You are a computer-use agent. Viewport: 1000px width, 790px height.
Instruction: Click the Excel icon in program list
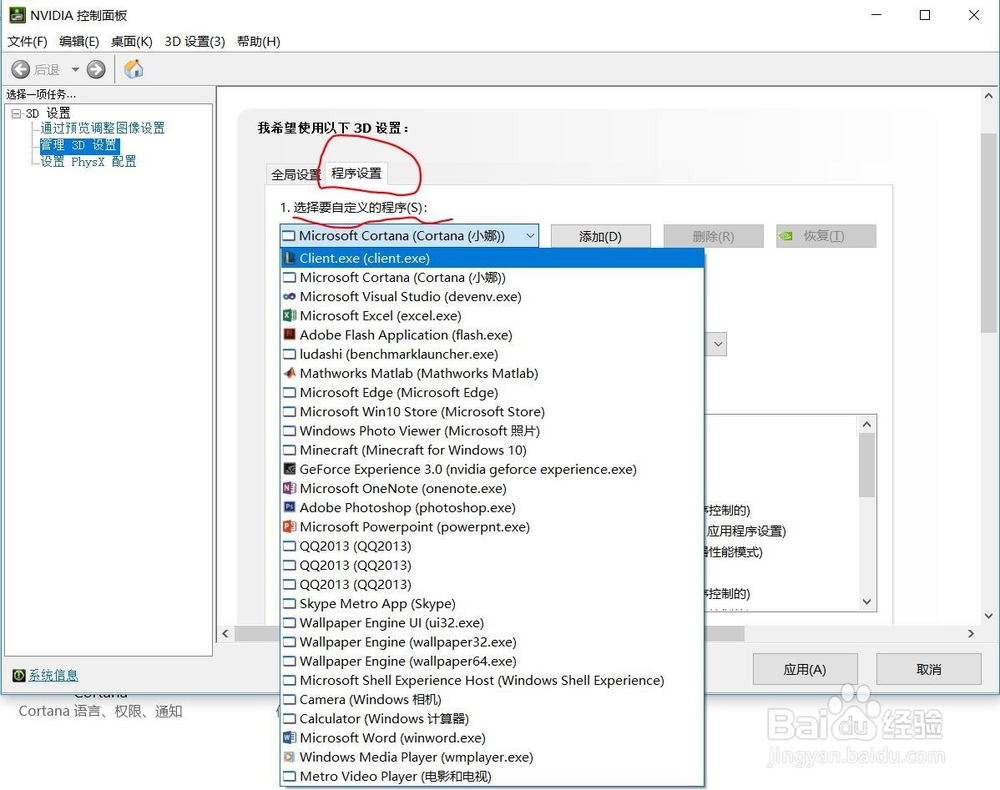click(289, 316)
